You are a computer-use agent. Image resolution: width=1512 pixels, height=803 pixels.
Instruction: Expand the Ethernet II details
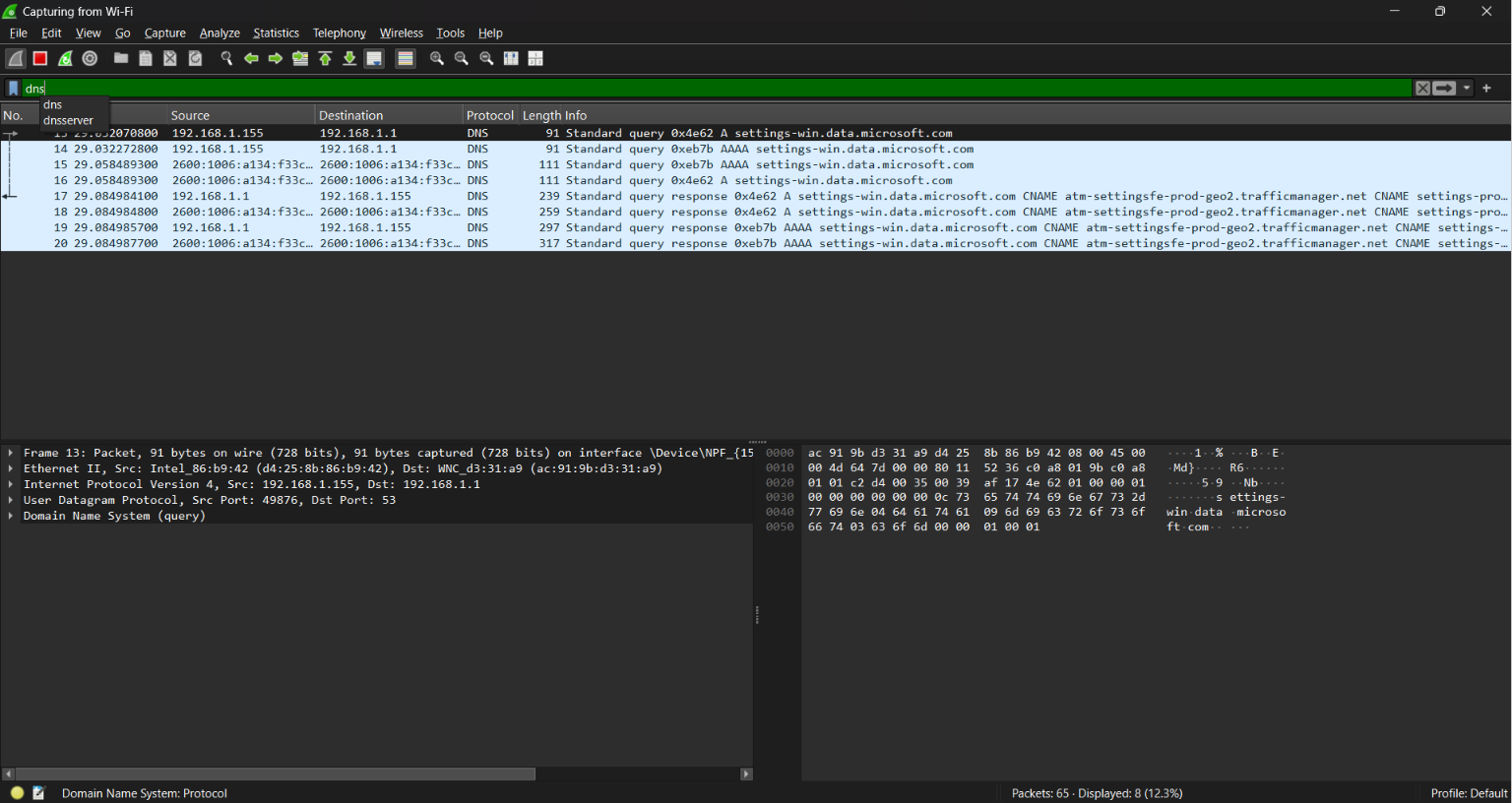11,469
